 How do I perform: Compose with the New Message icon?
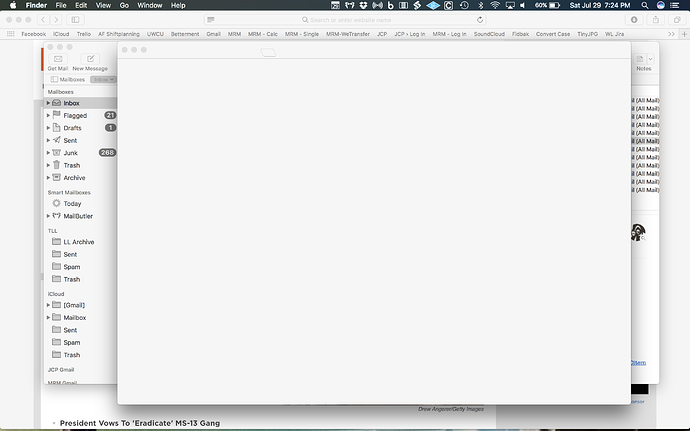[x=90, y=59]
